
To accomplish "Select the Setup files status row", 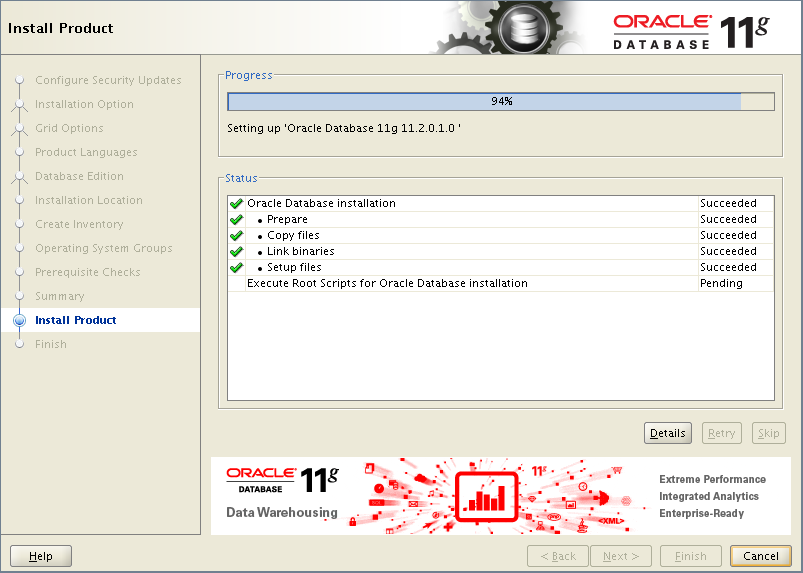I will (x=501, y=267).
